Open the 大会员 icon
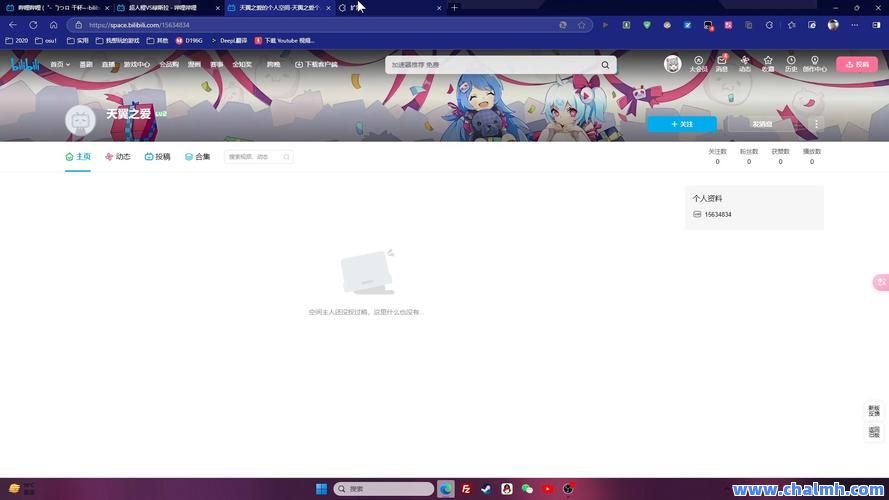 point(698,64)
